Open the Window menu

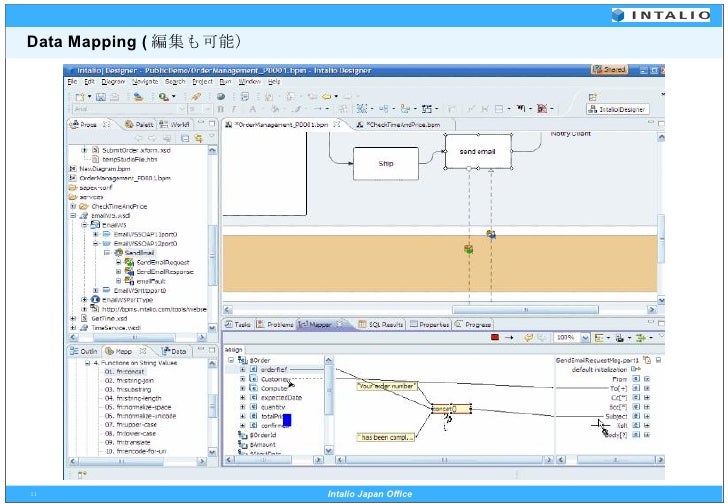pyautogui.click(x=249, y=82)
